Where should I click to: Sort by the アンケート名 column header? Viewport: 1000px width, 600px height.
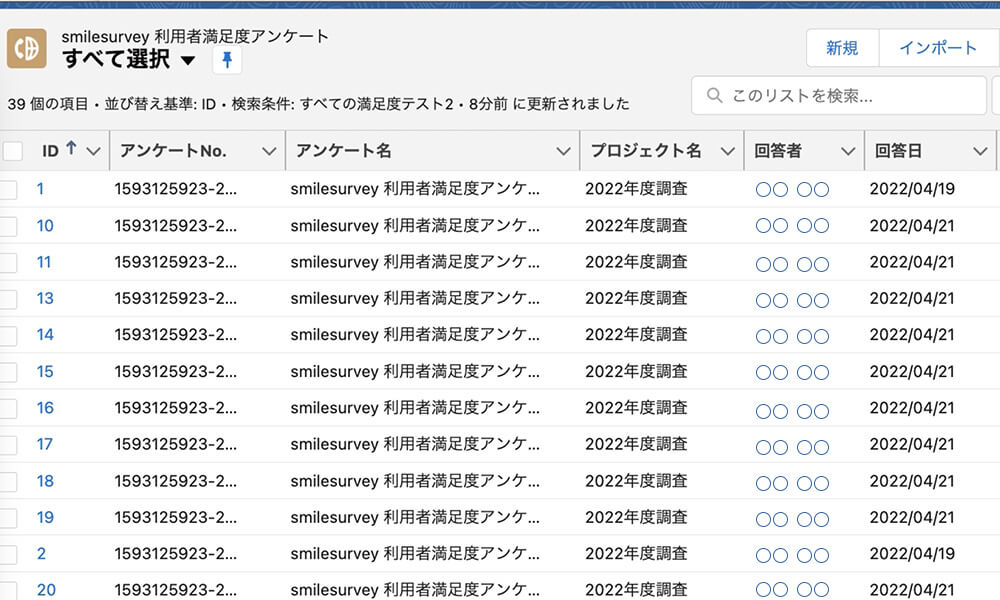pos(344,151)
